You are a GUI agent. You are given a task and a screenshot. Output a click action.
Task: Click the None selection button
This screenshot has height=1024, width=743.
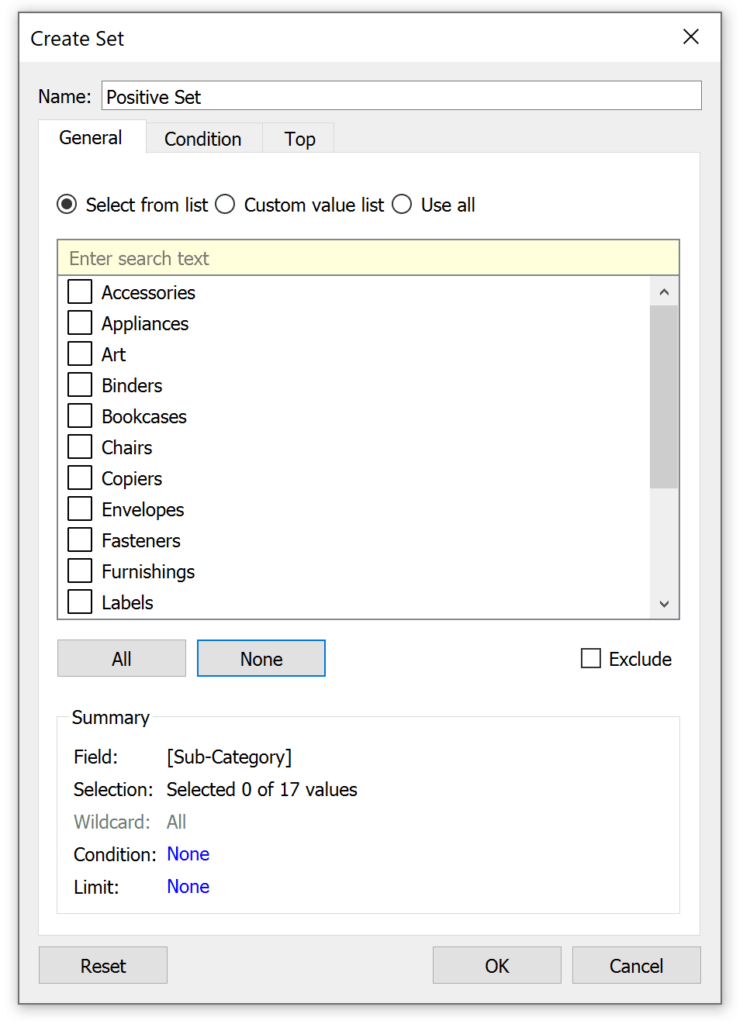261,658
